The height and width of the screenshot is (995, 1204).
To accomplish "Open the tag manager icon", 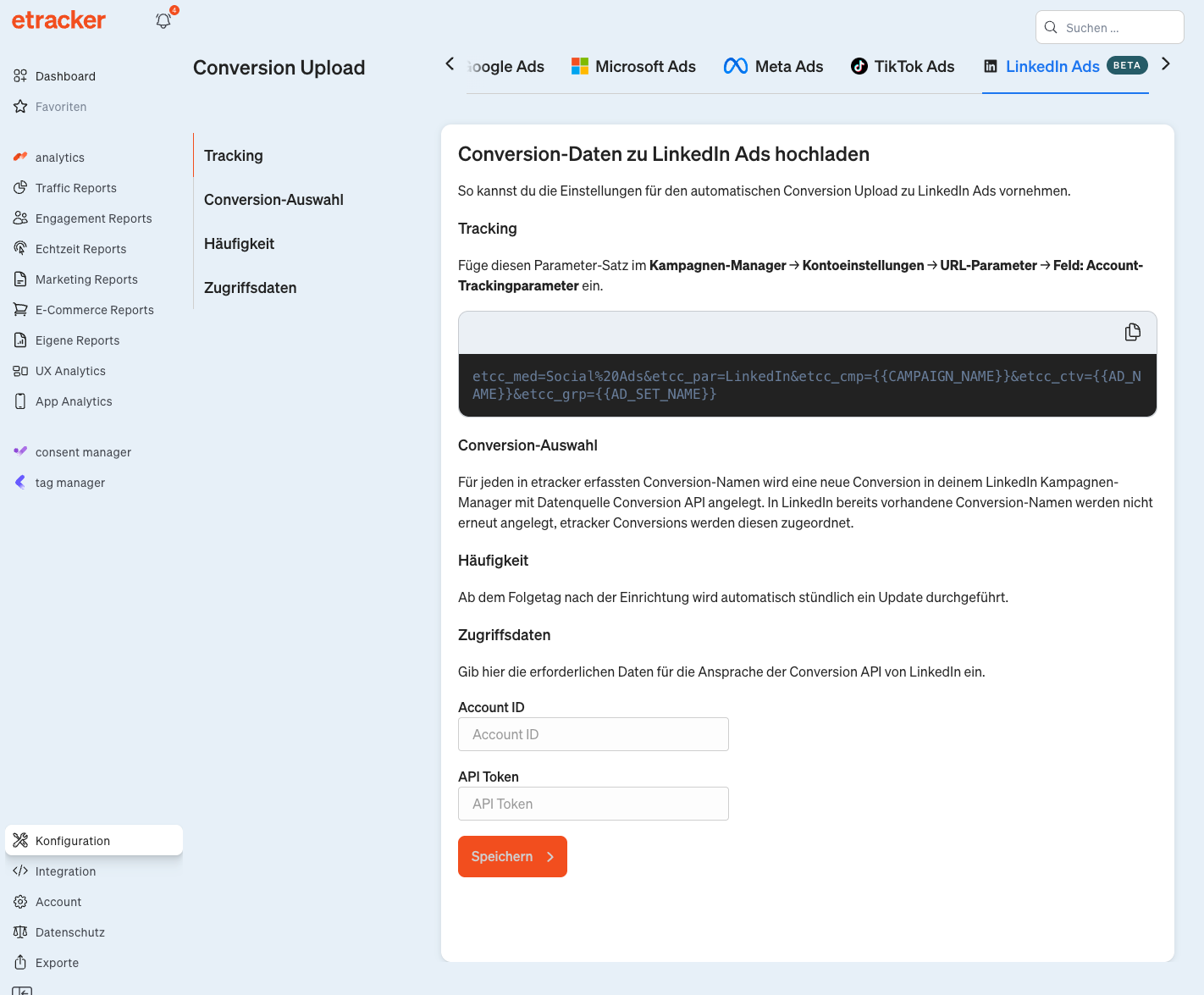I will click(x=20, y=483).
